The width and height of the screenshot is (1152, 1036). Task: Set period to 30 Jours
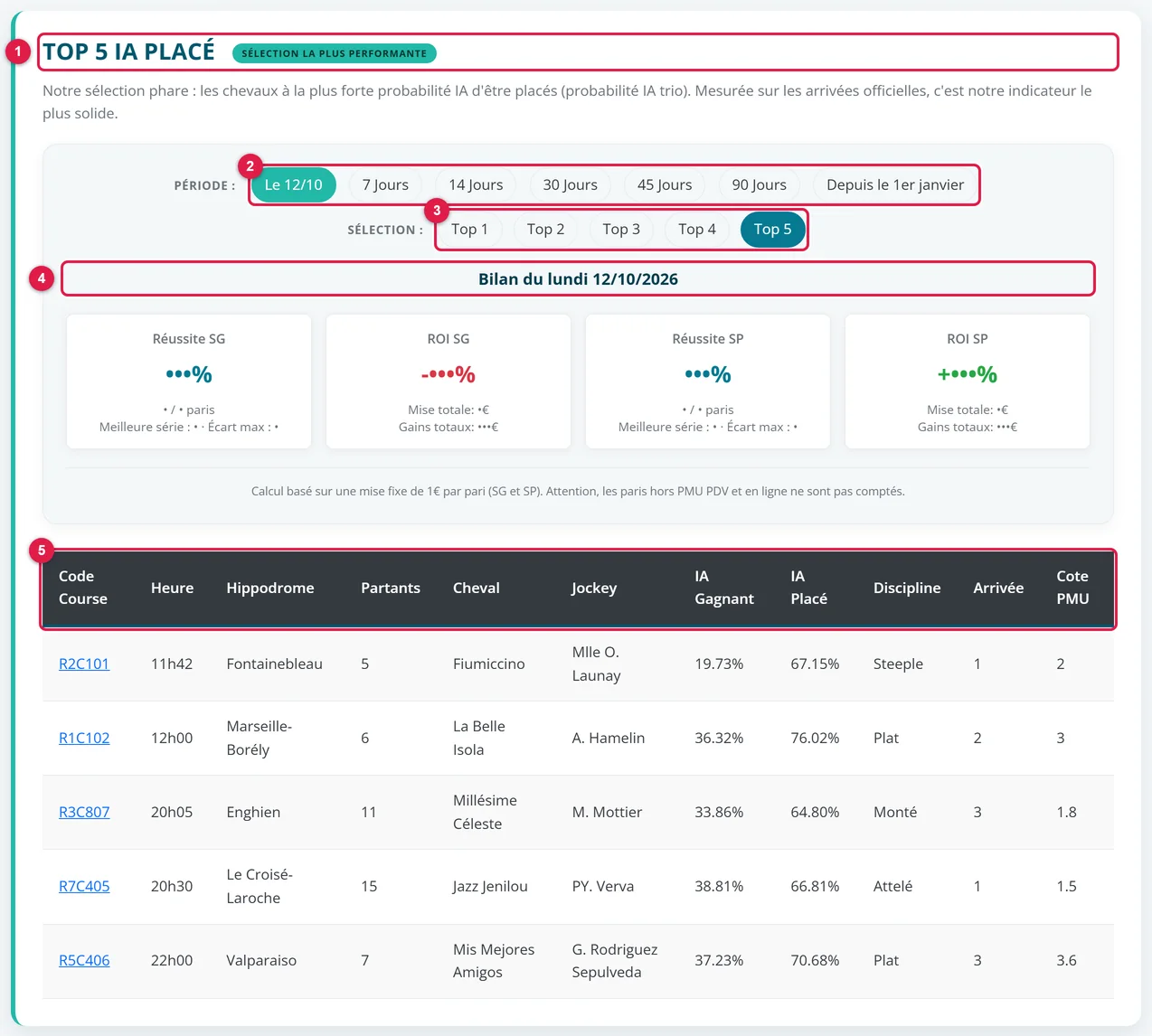tap(570, 184)
